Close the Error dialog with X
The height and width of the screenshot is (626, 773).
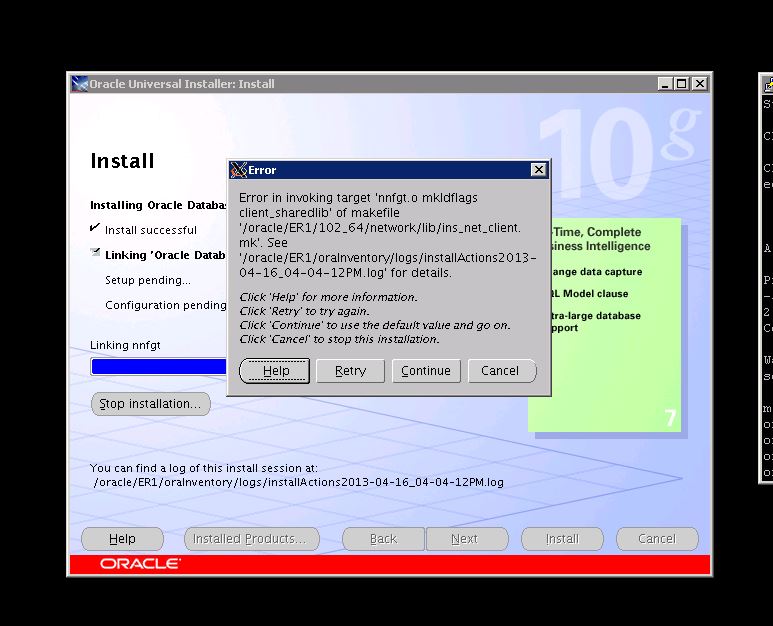click(x=539, y=170)
